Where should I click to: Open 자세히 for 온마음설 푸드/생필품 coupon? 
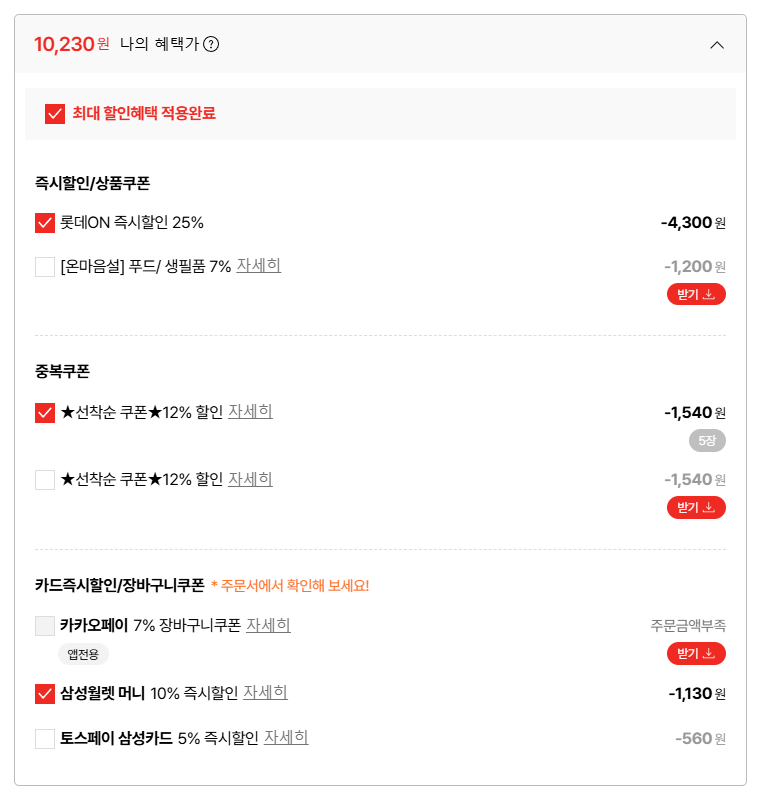coord(258,266)
